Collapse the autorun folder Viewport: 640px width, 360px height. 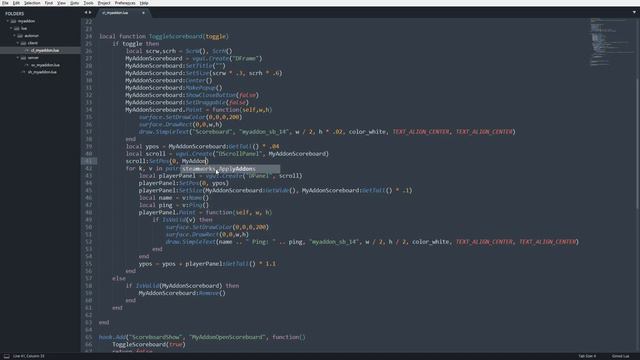[14, 36]
